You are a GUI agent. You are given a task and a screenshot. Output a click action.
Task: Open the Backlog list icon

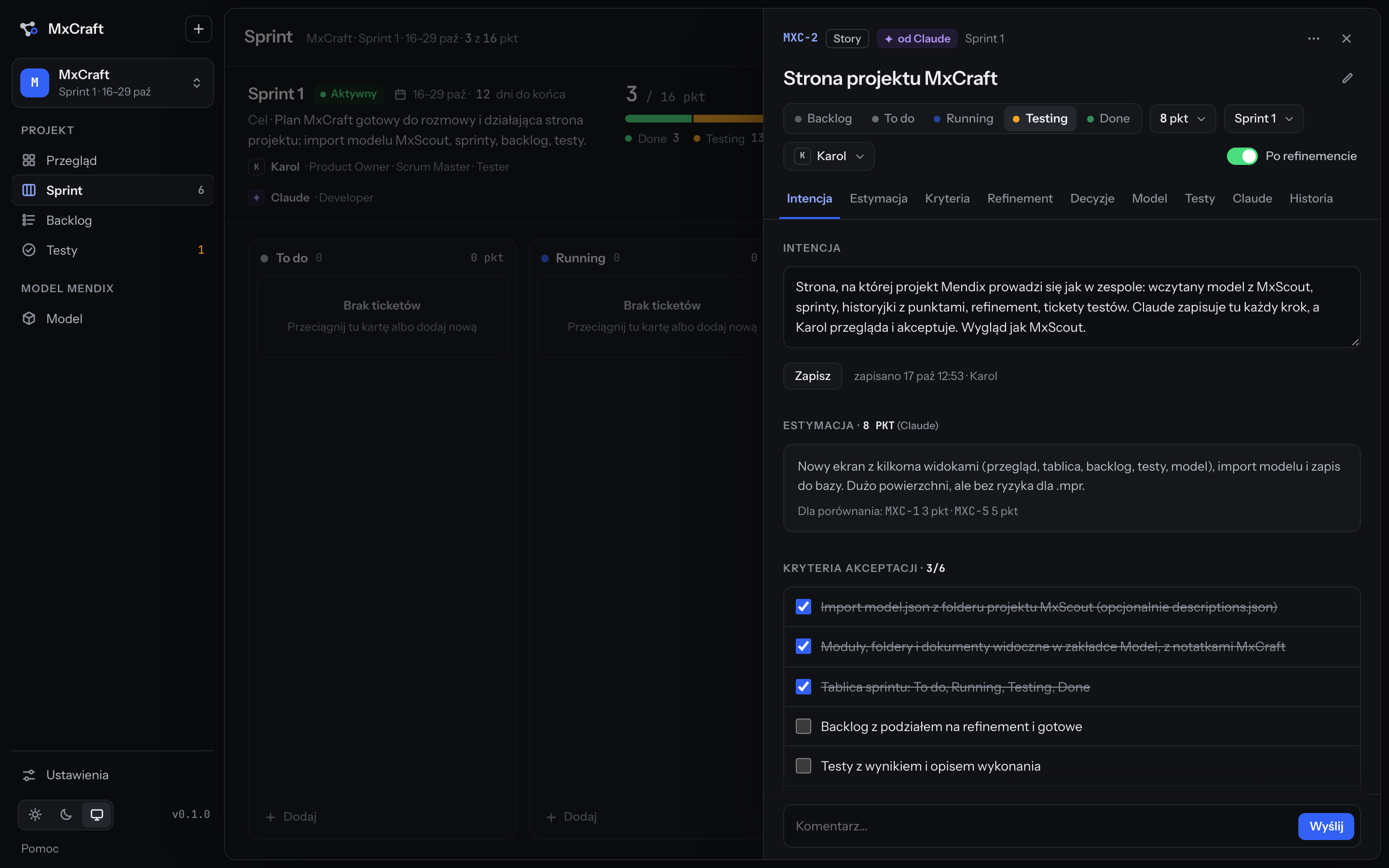point(29,220)
